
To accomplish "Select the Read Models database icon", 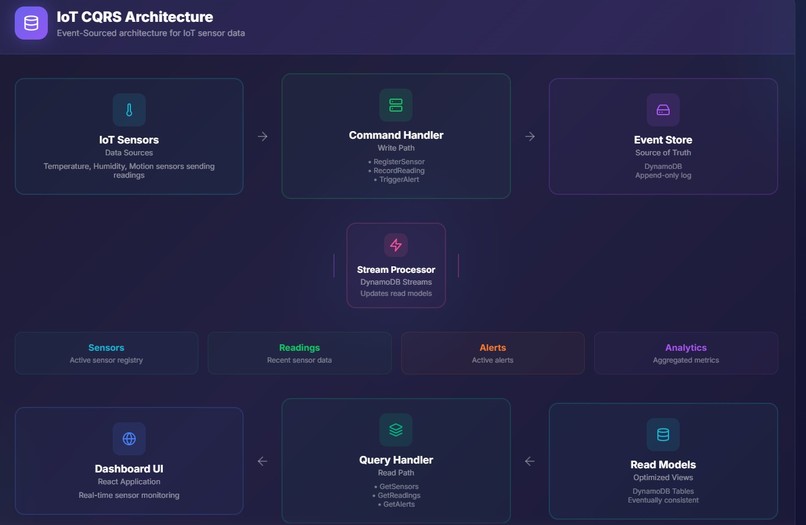I will click(663, 435).
